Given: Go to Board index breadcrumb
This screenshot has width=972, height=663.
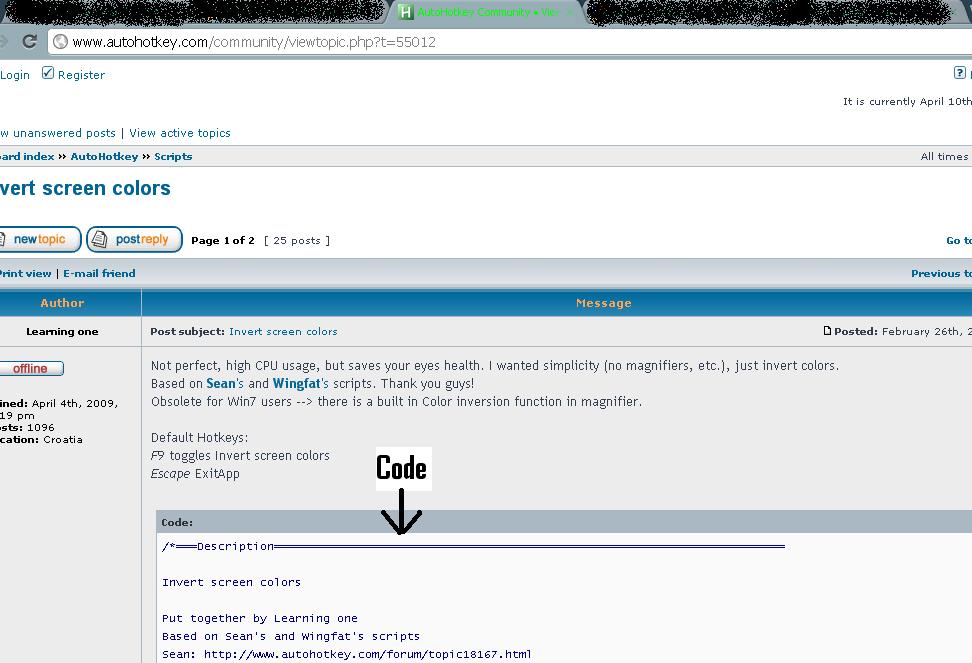Looking at the screenshot, I should [27, 157].
